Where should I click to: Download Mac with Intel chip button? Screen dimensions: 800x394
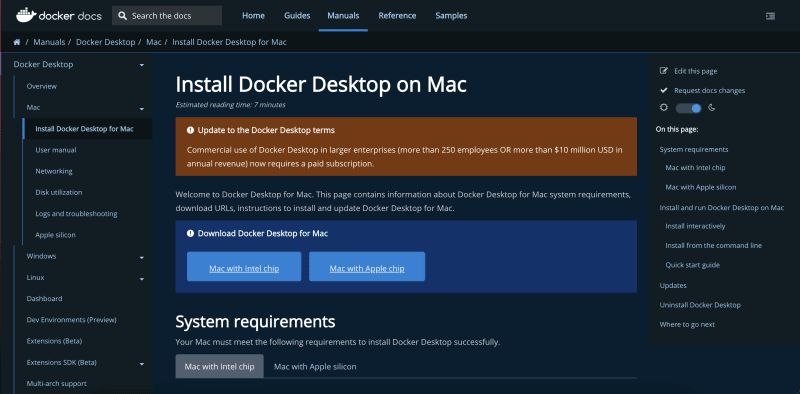pos(244,266)
